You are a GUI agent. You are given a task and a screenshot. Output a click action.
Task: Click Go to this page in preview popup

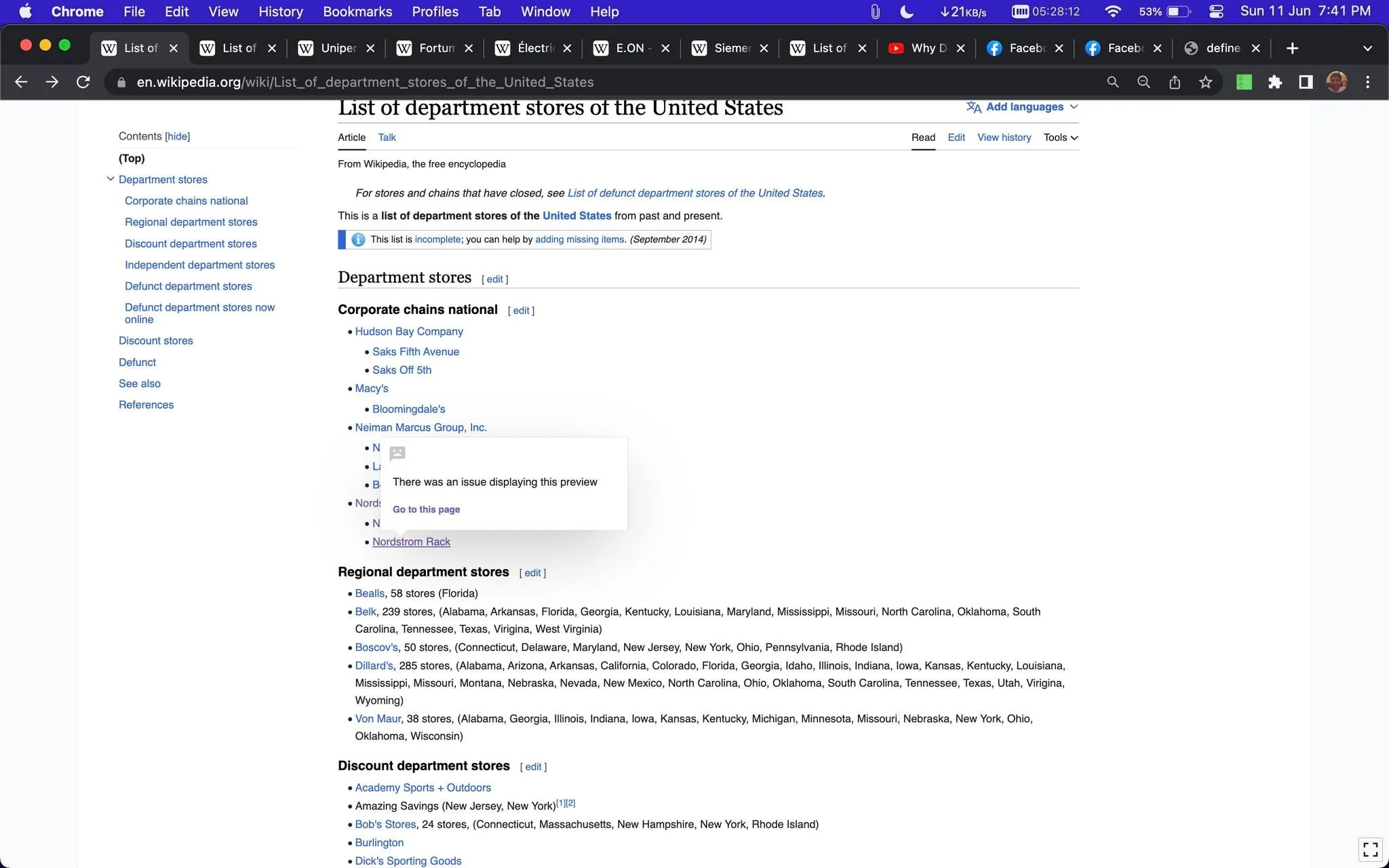[x=426, y=509]
